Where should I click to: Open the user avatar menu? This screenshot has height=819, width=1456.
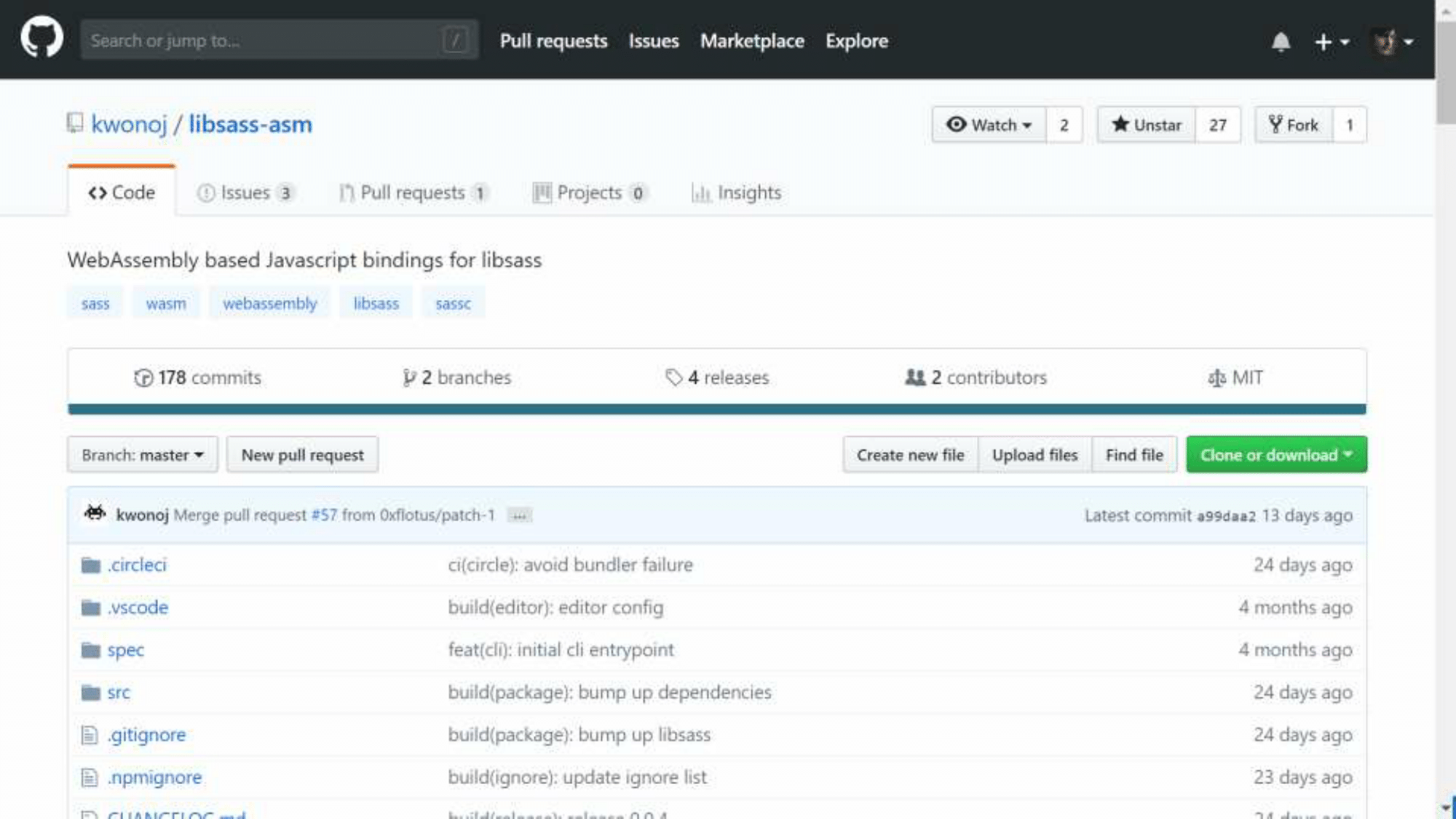1392,41
